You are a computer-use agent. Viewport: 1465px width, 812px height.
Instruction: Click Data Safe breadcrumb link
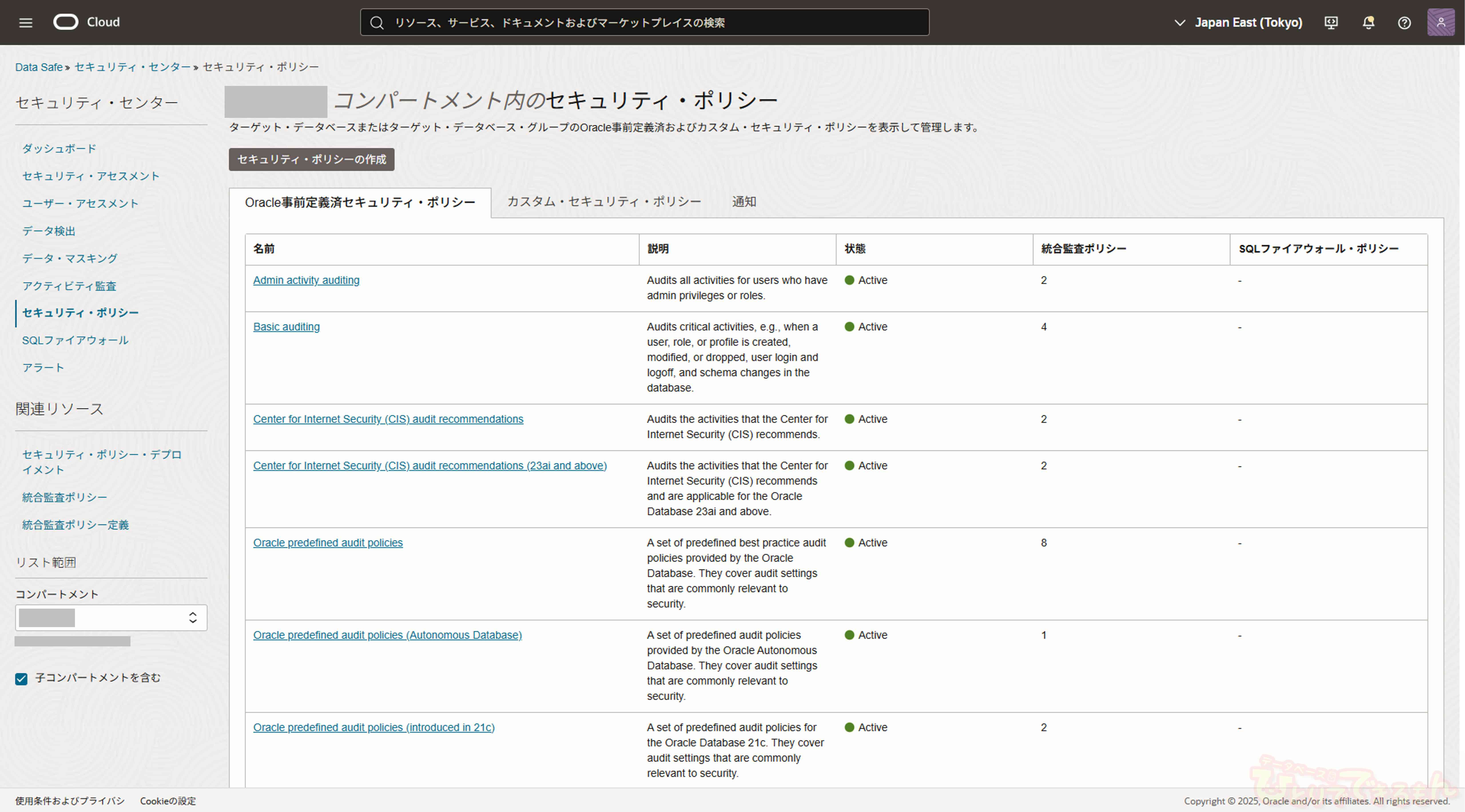pyautogui.click(x=39, y=67)
